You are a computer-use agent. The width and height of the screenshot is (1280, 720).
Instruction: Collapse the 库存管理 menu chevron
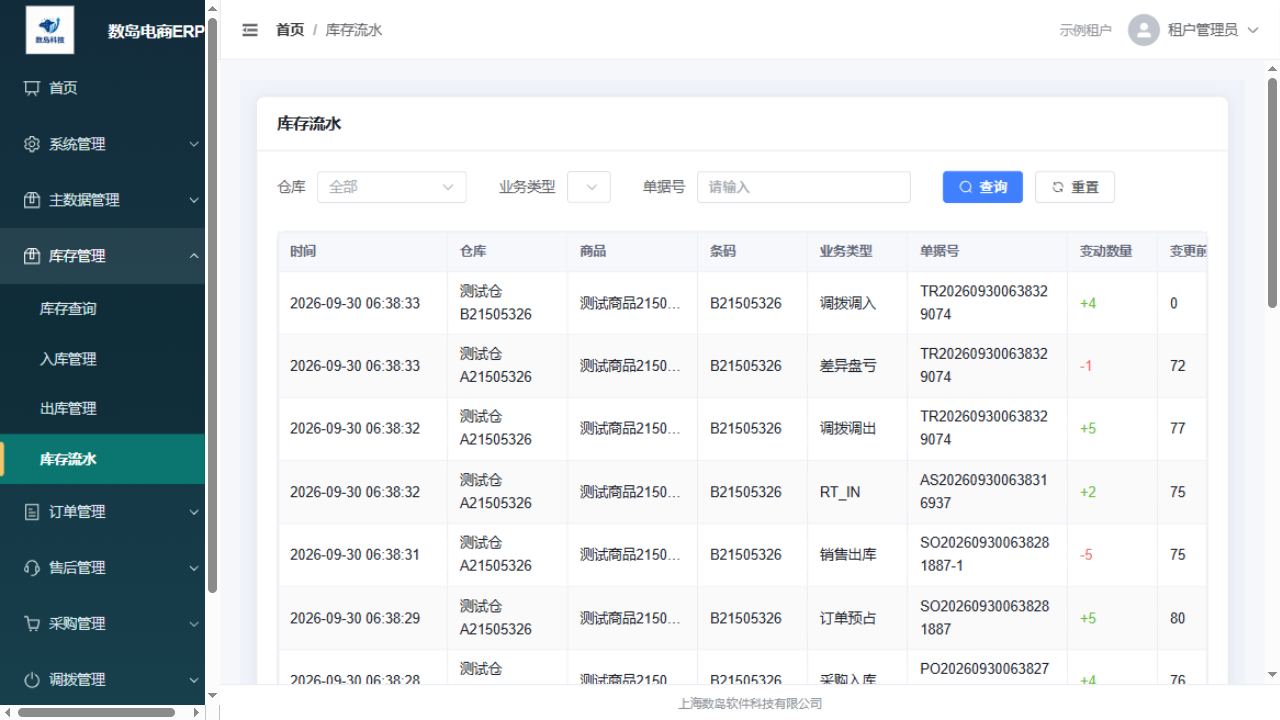pos(194,256)
